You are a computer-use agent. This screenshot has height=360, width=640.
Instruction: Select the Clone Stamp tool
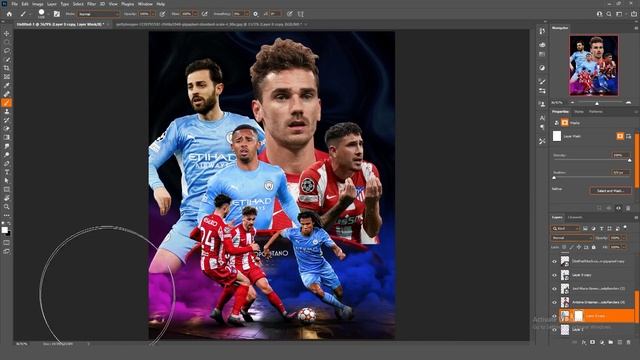coord(7,111)
